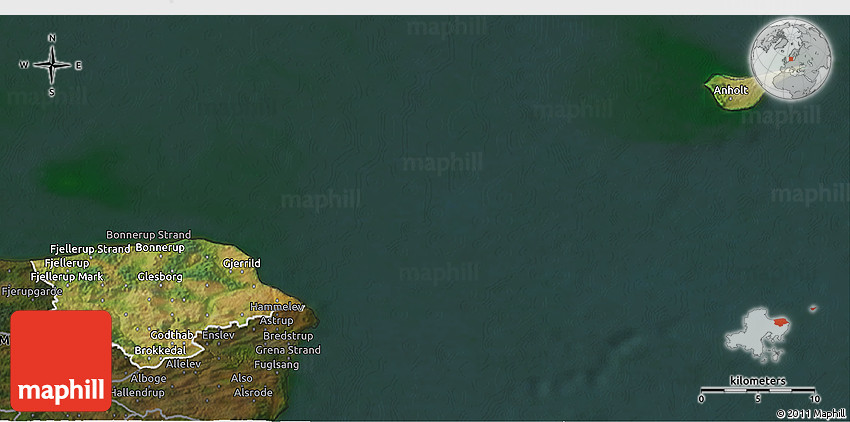The height and width of the screenshot is (422, 850).
Task: Choose the Fuglsang place label
Action: [277, 364]
